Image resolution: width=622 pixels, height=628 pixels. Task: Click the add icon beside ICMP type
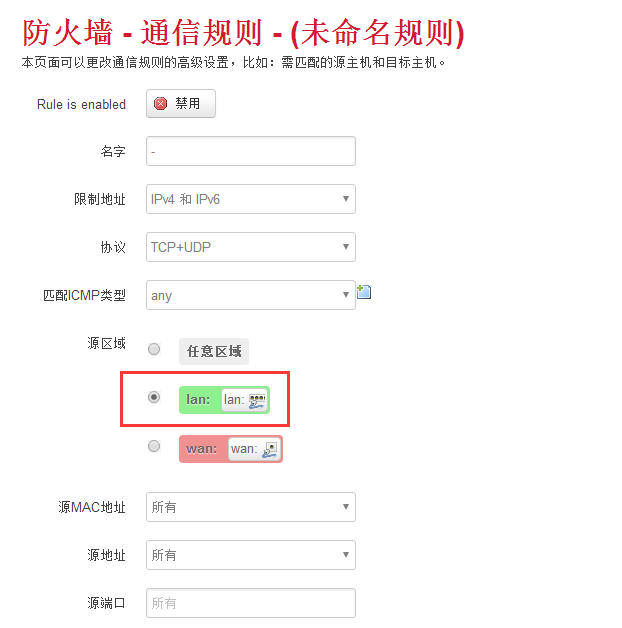(x=364, y=293)
